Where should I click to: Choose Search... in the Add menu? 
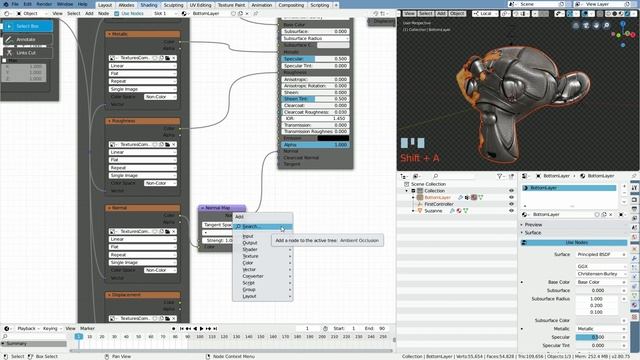point(262,227)
